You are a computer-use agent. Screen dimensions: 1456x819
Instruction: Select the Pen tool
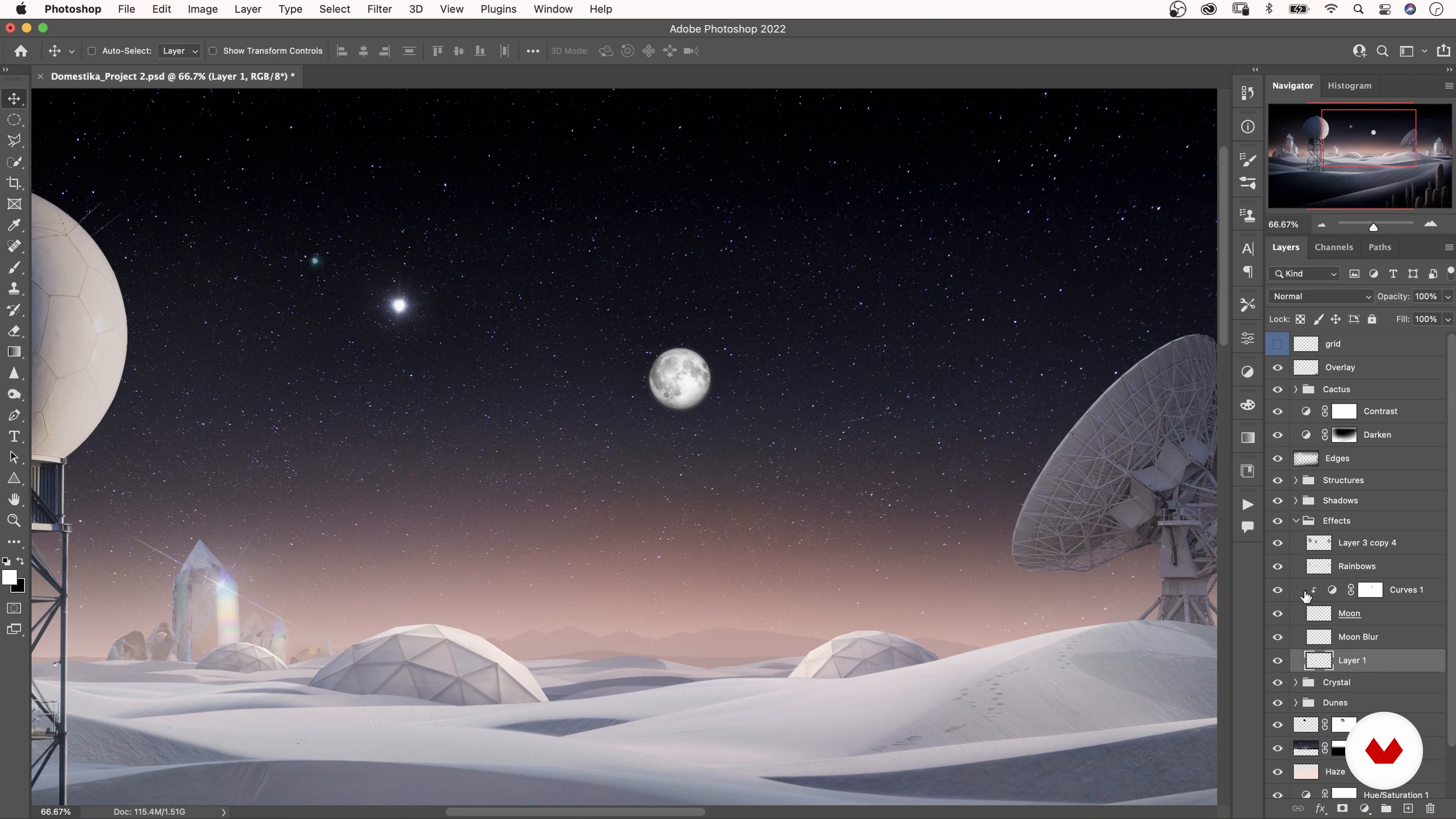pyautogui.click(x=14, y=416)
